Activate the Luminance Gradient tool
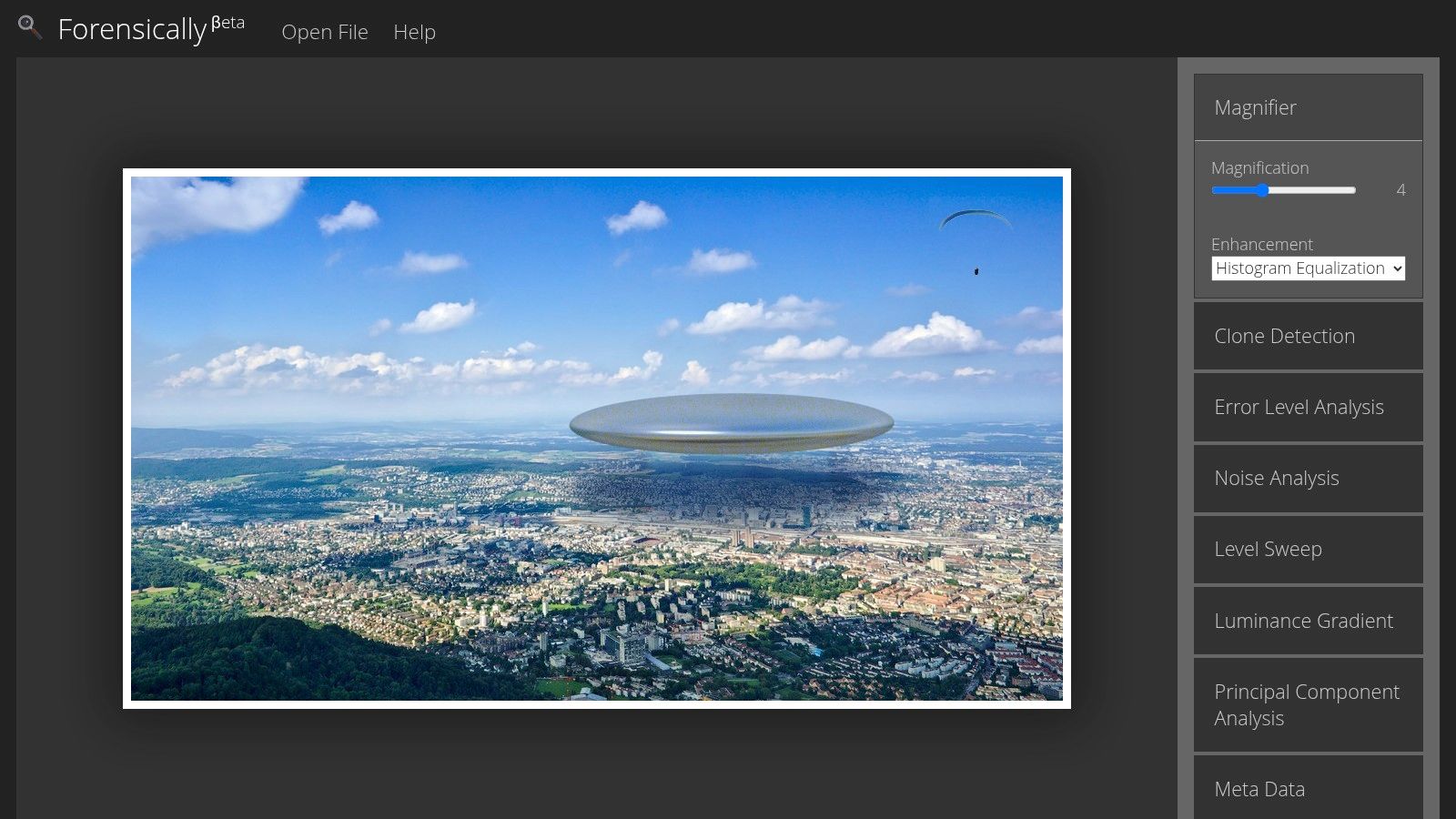Image resolution: width=1456 pixels, height=819 pixels. coord(1308,621)
